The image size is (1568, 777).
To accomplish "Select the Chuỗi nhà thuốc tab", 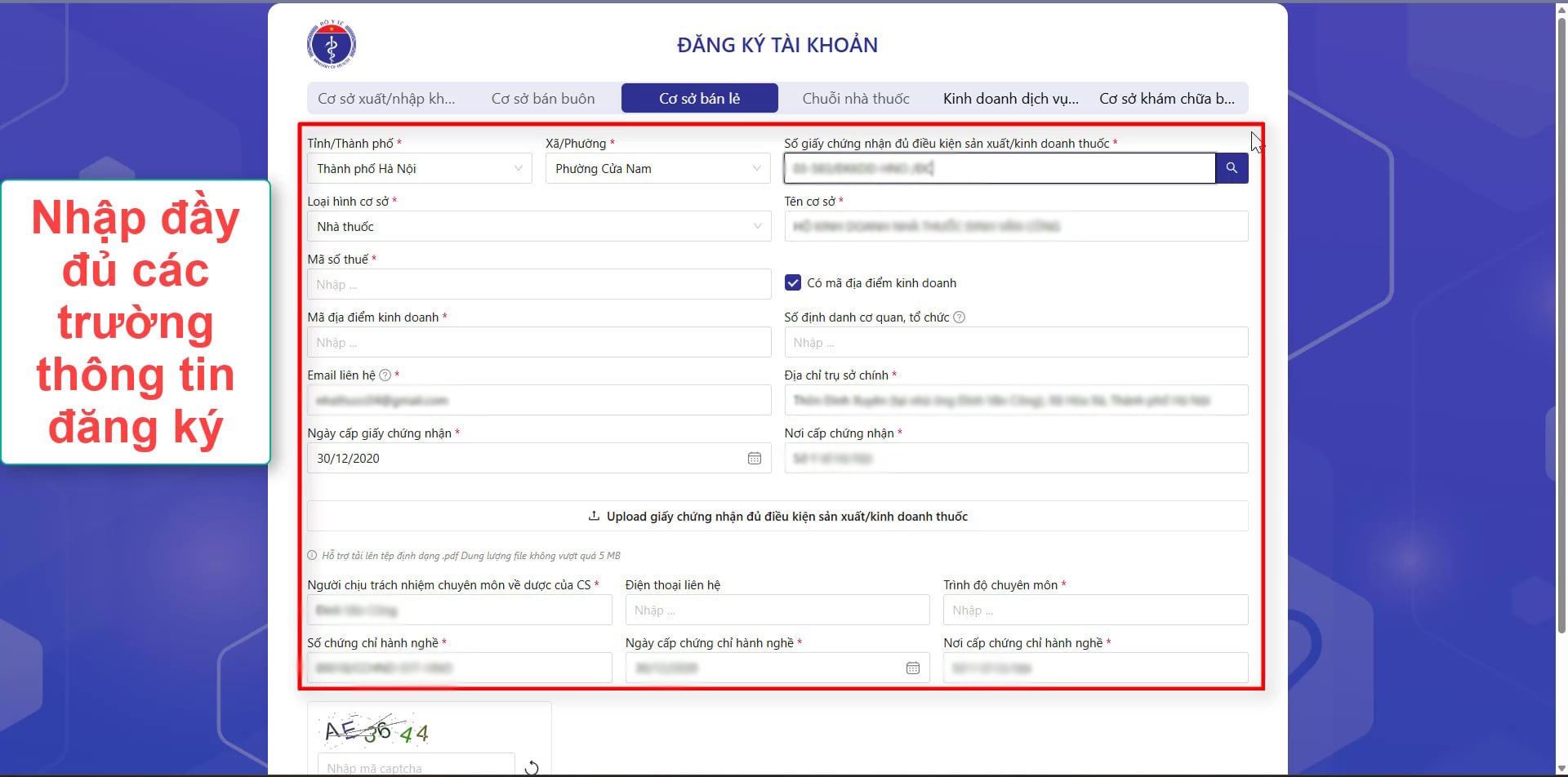I will 856,99.
